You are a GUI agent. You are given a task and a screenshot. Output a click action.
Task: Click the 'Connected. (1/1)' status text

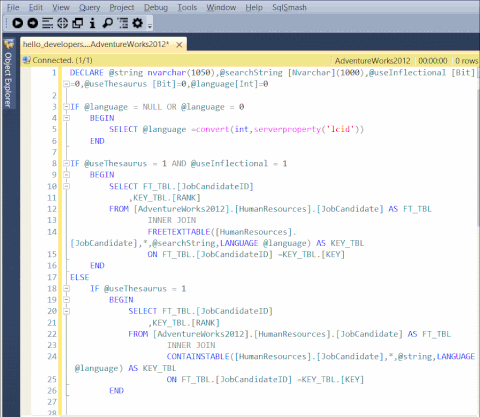pyautogui.click(x=62, y=60)
